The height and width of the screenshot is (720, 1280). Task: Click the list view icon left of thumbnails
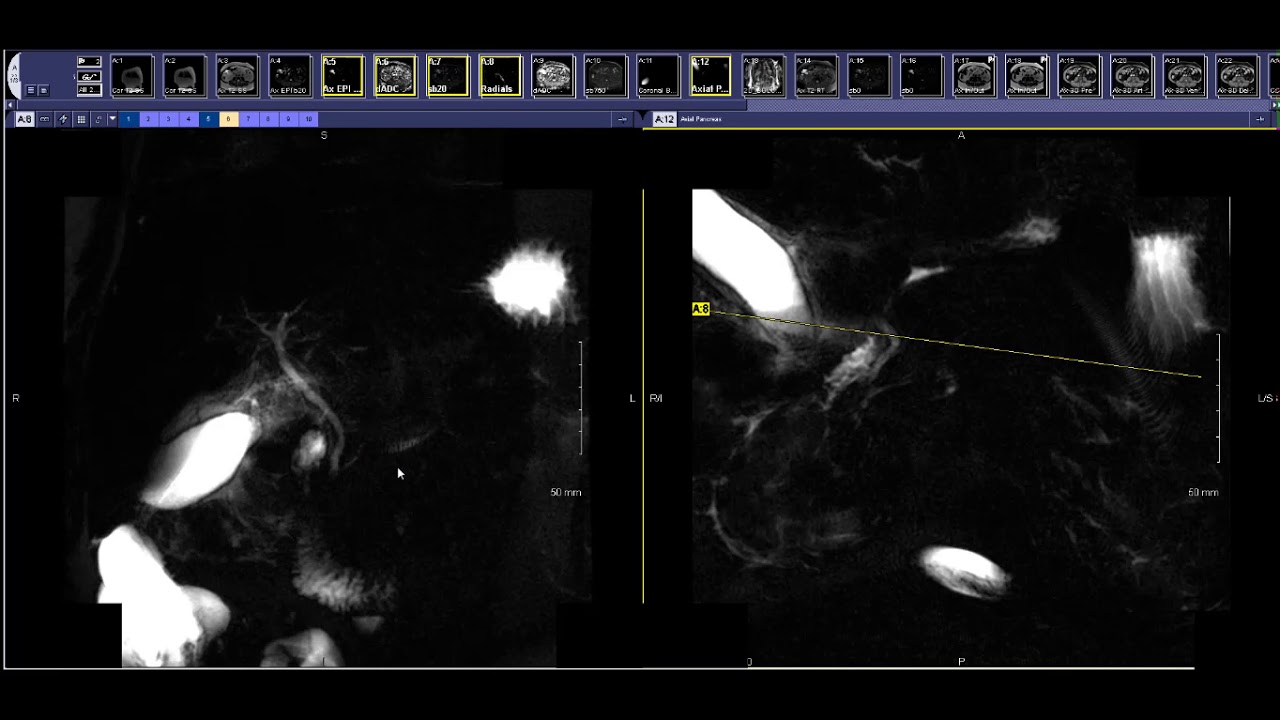click(31, 90)
